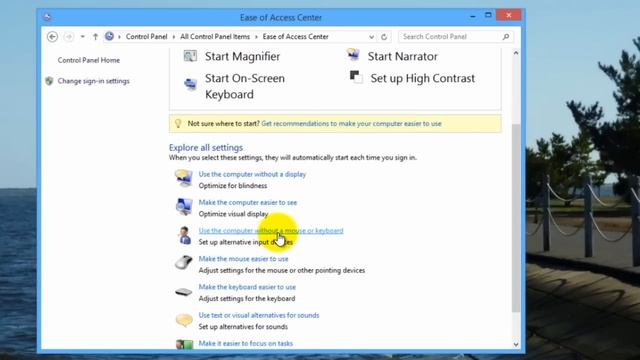Click the Start Magnifier icon
The image size is (640, 360).
pos(190,56)
